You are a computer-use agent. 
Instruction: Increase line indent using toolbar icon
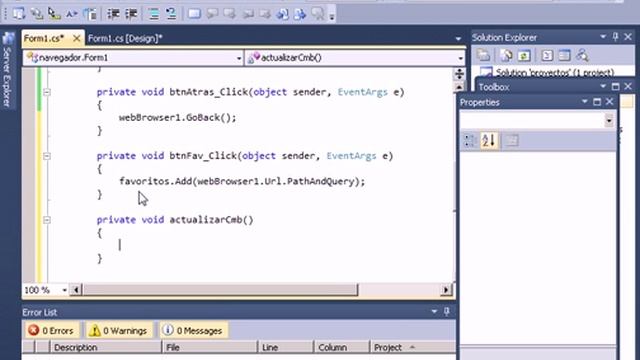coord(131,14)
